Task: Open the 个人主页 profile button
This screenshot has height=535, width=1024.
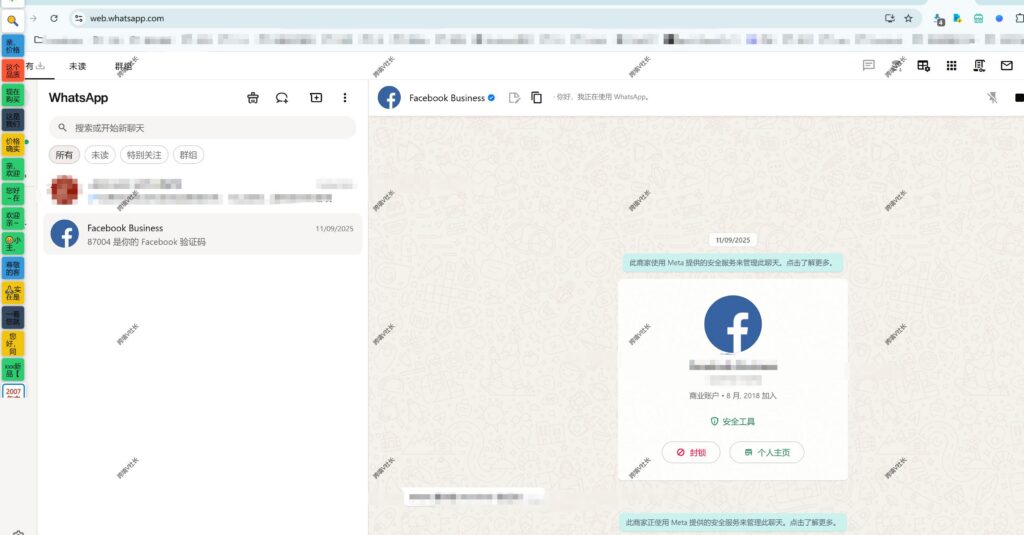Action: pos(767,452)
